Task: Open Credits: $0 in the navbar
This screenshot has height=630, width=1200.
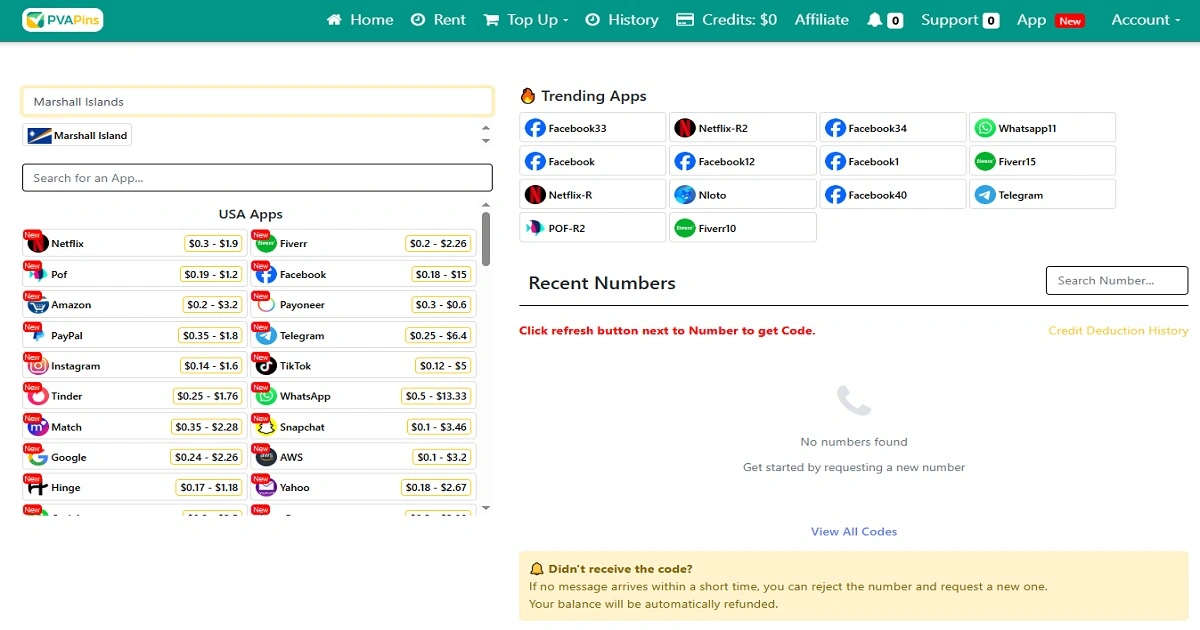Action: pyautogui.click(x=727, y=20)
